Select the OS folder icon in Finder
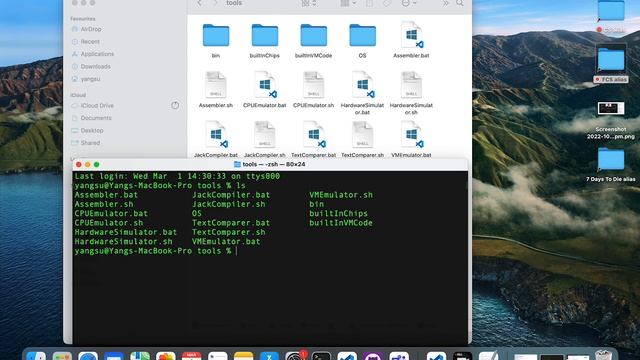Screen dimensions: 640x360 362,35
